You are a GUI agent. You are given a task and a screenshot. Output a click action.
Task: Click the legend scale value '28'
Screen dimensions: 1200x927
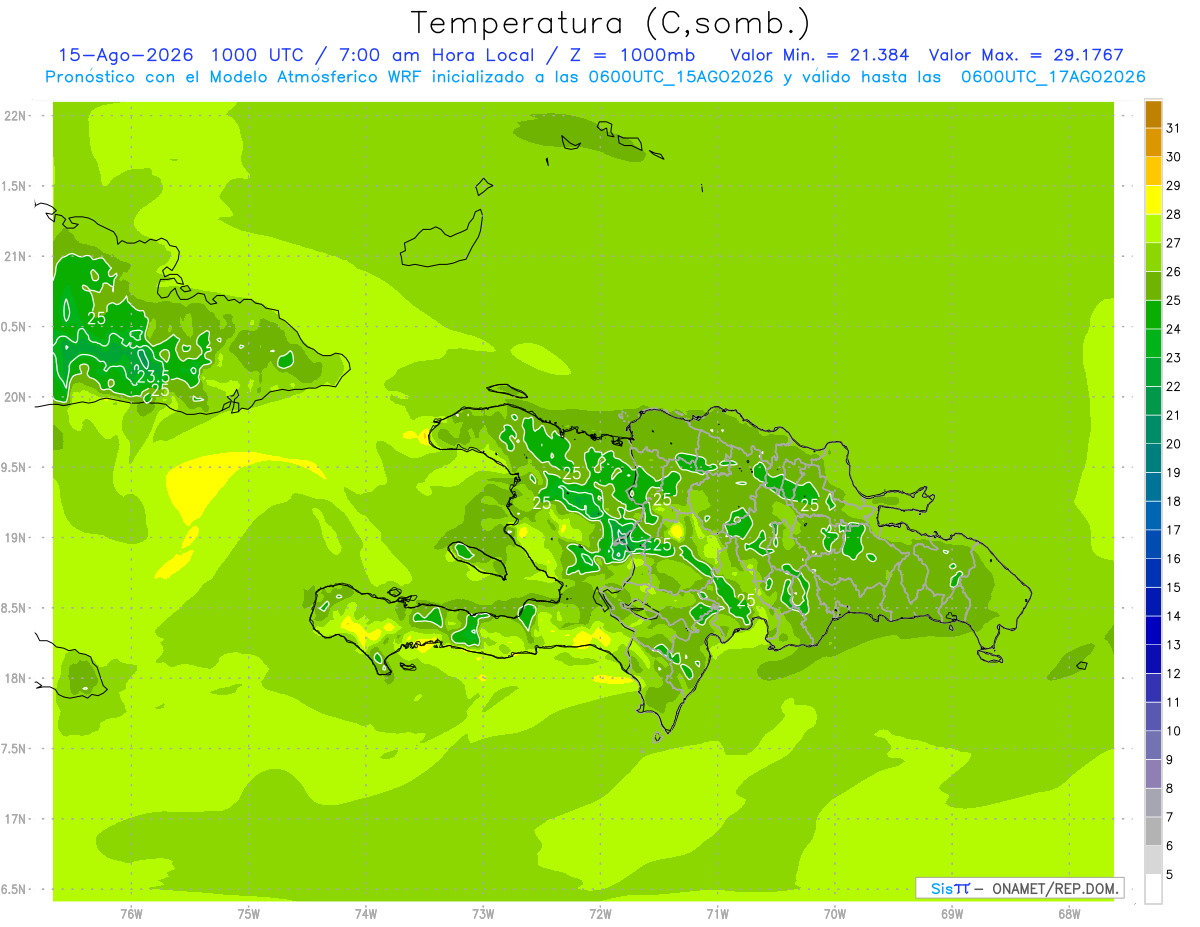pyautogui.click(x=1174, y=214)
